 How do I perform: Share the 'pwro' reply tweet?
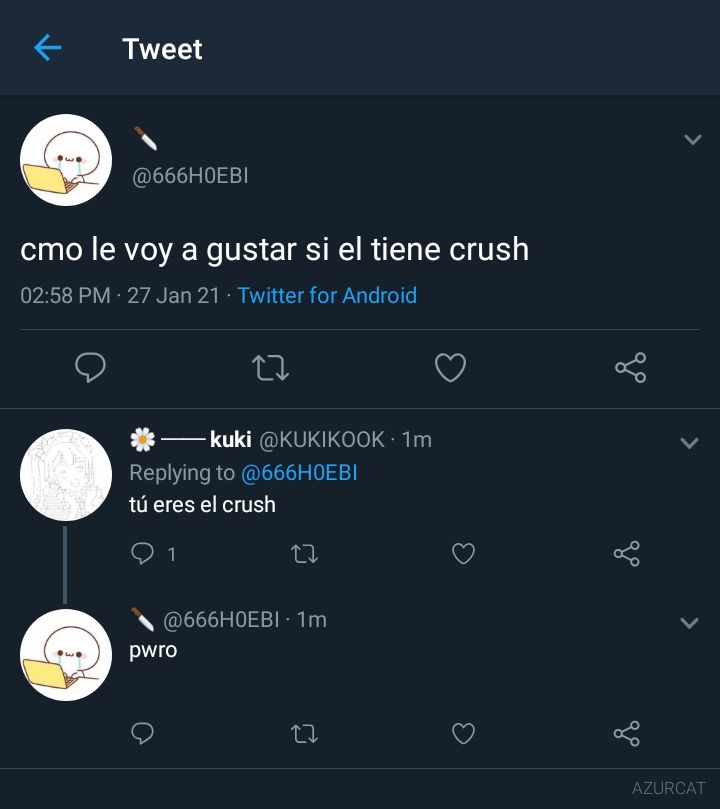point(627,733)
